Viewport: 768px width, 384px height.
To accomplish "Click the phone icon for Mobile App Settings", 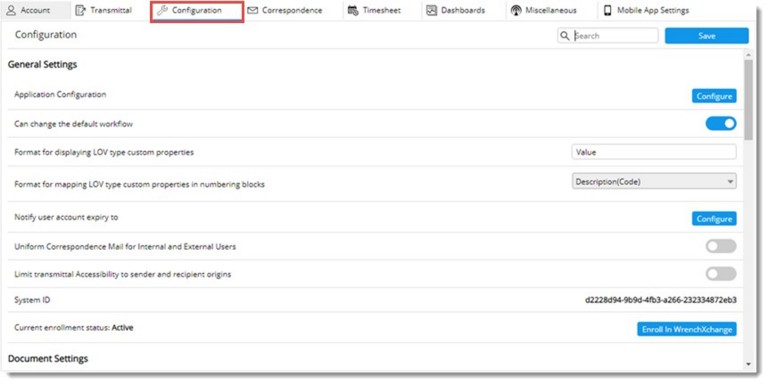I will tap(608, 10).
